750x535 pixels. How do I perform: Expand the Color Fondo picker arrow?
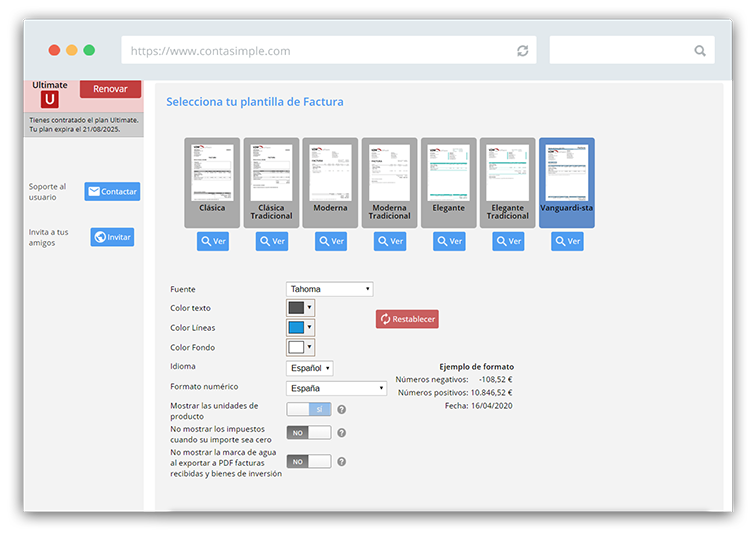coord(309,347)
